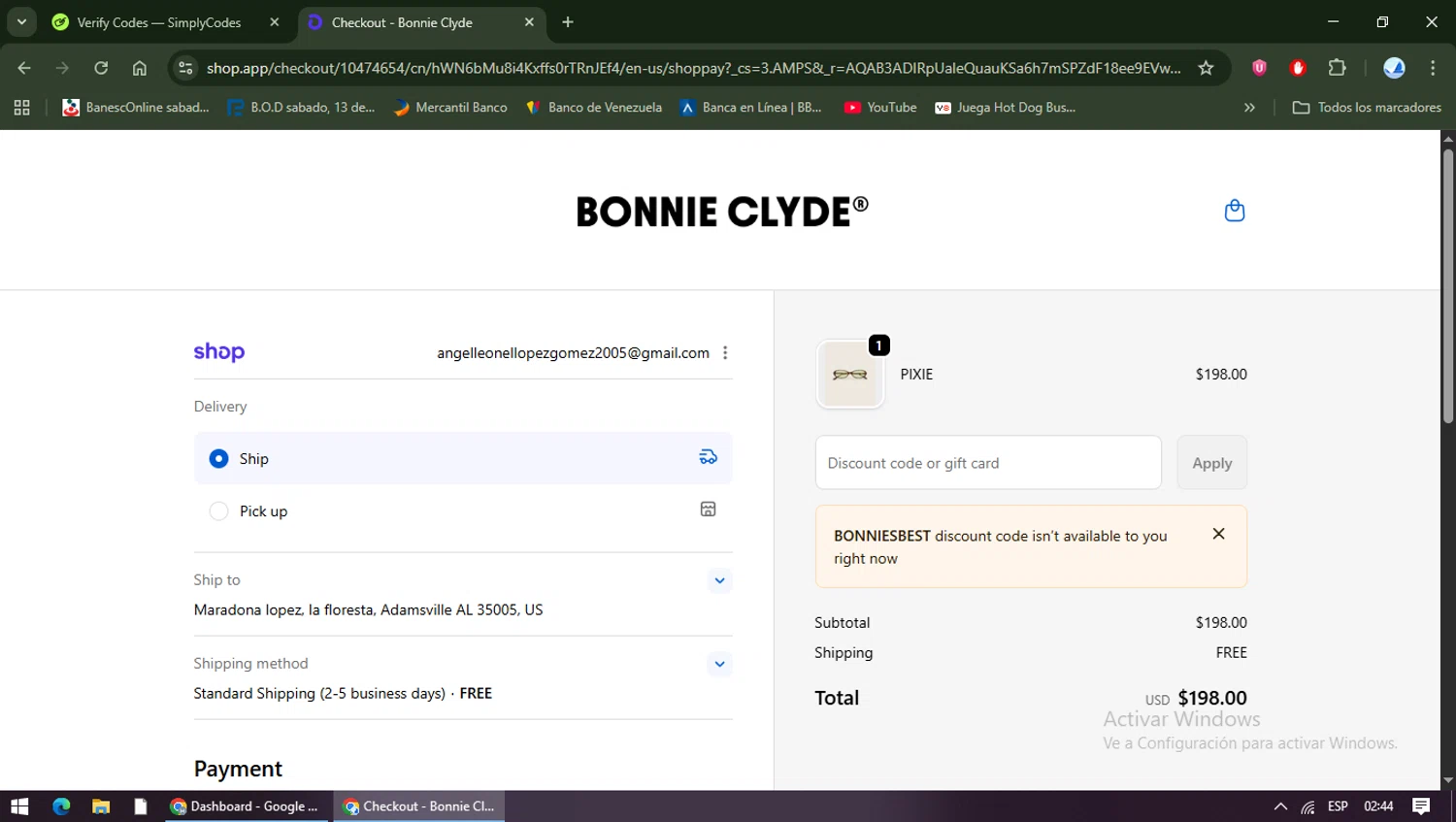Open the Todos los marcadores folder
The width and height of the screenshot is (1456, 822).
click(x=1367, y=108)
